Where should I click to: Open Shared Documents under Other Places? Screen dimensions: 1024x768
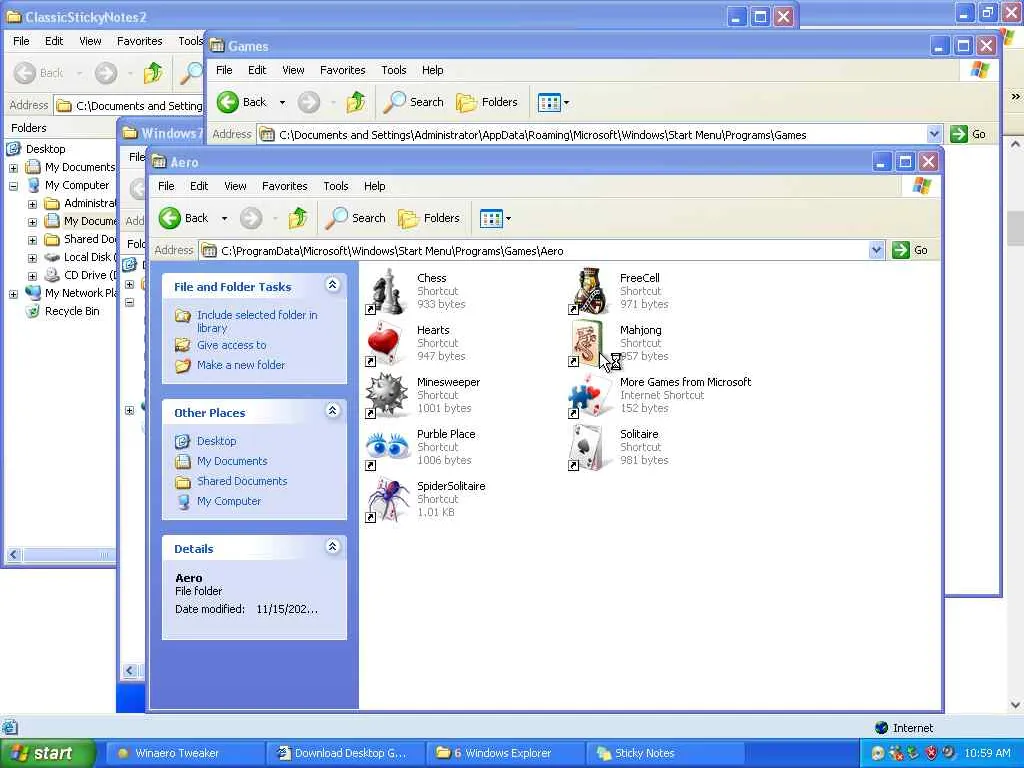click(242, 481)
